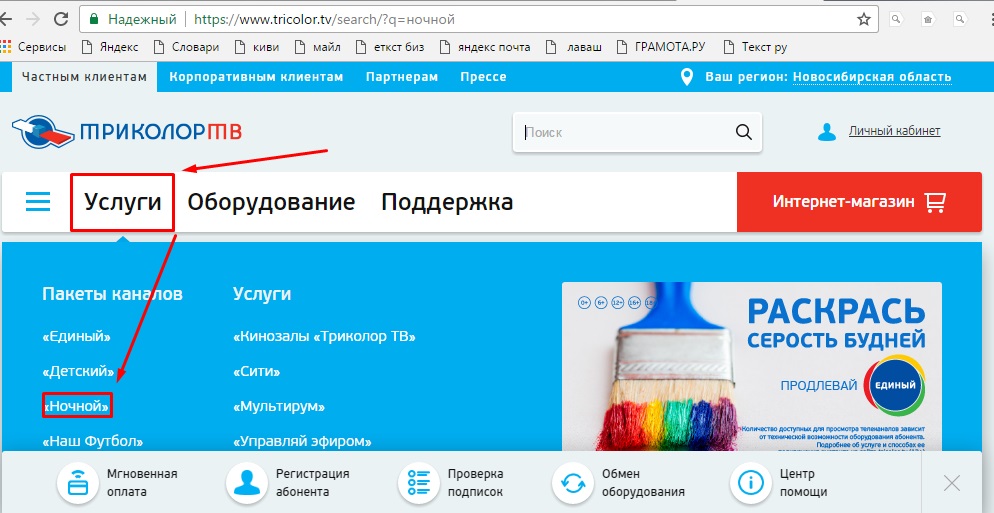
Task: Expand the Оборудование menu
Action: pos(271,202)
